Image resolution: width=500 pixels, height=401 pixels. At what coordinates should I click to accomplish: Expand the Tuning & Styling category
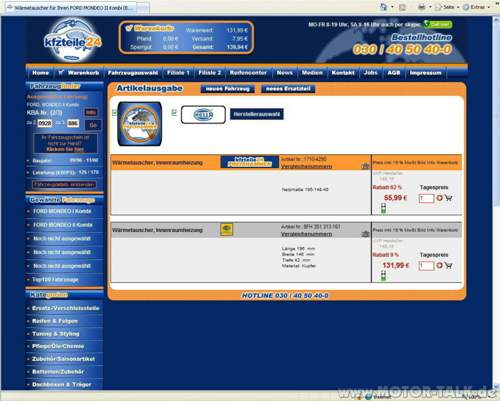[x=56, y=334]
